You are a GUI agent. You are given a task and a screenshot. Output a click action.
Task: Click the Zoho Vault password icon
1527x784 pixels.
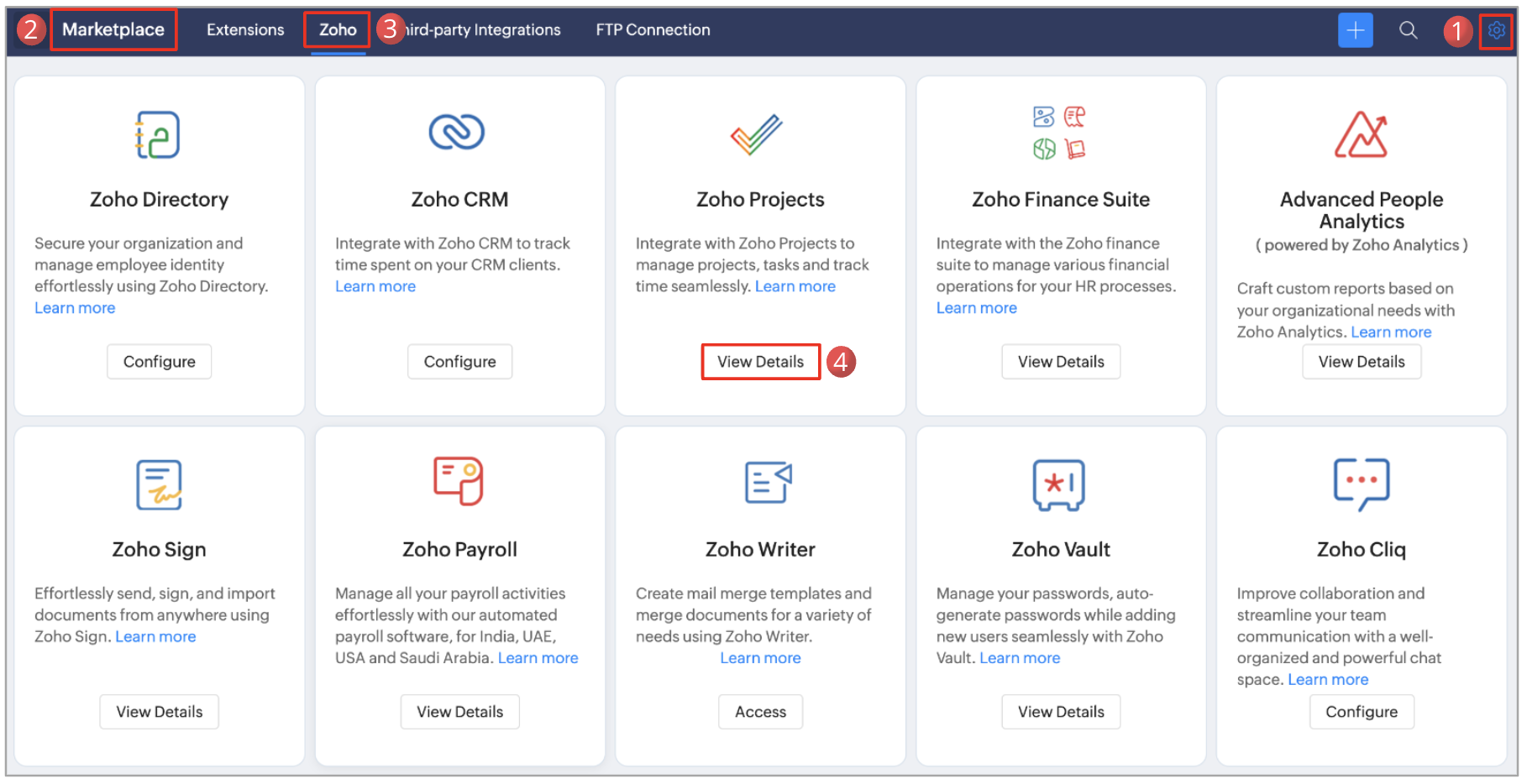tap(1059, 484)
